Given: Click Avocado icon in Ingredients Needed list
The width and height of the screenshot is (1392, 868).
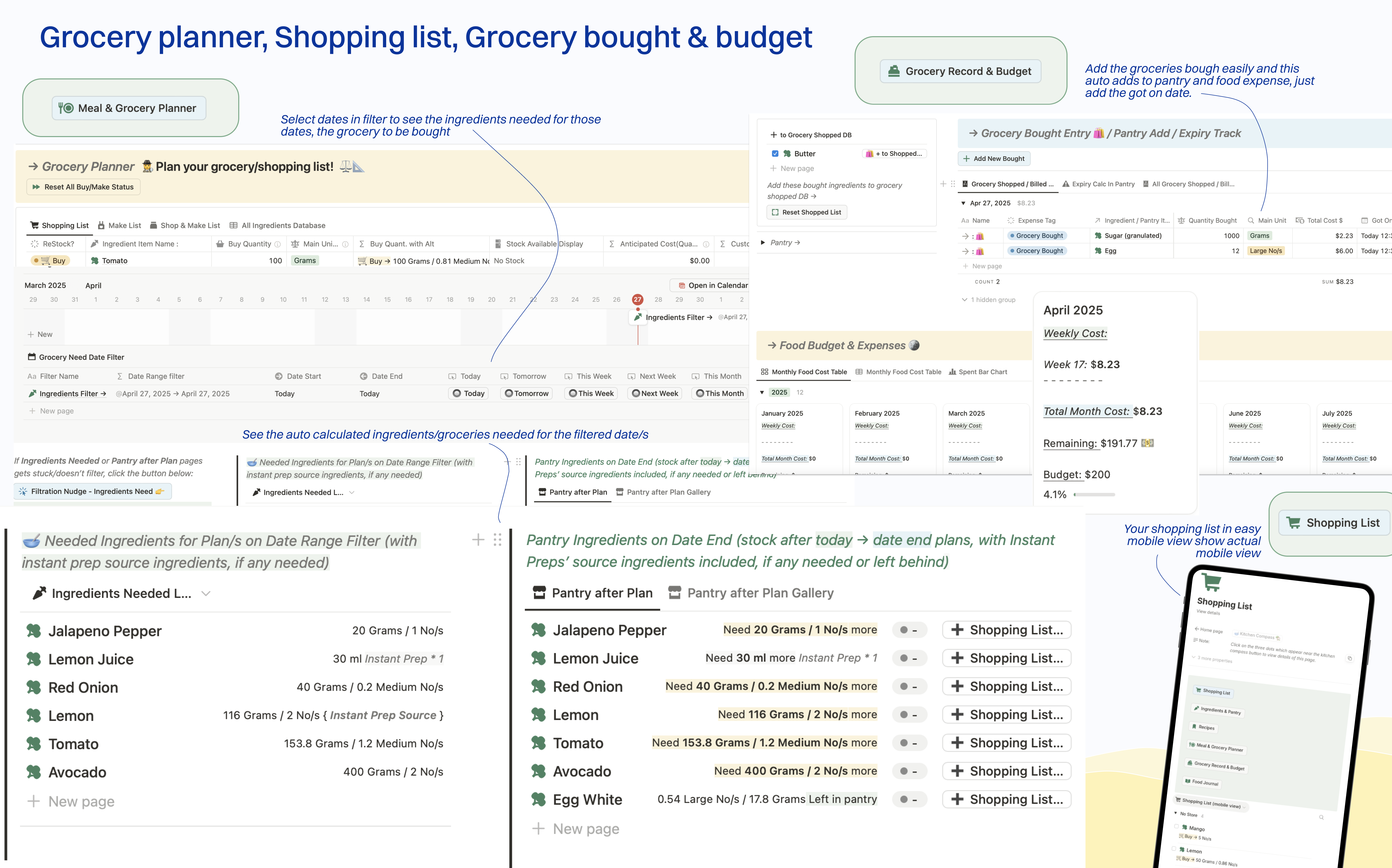Looking at the screenshot, I should [34, 772].
